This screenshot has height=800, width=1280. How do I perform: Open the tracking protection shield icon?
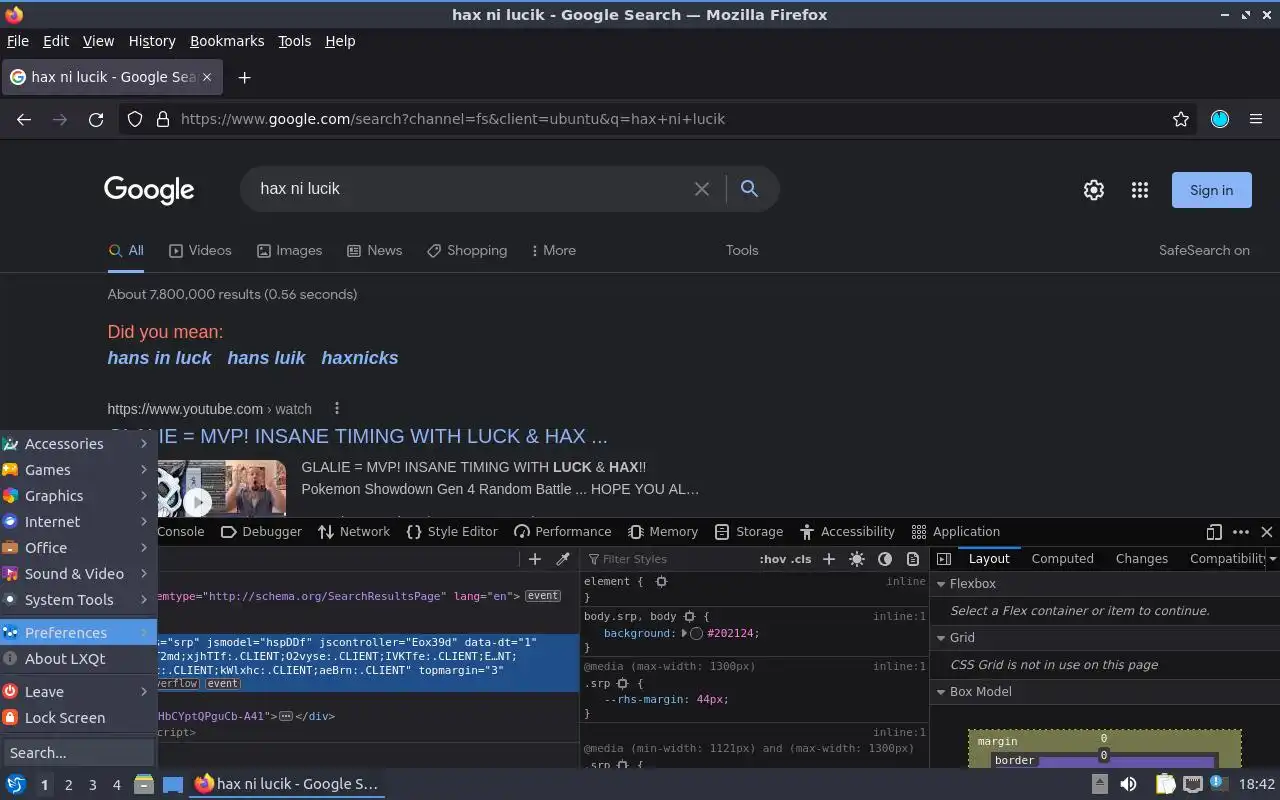(135, 119)
